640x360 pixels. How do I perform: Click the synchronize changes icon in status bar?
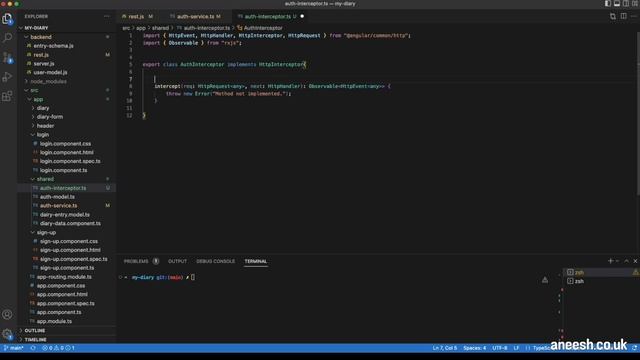pos(33,348)
